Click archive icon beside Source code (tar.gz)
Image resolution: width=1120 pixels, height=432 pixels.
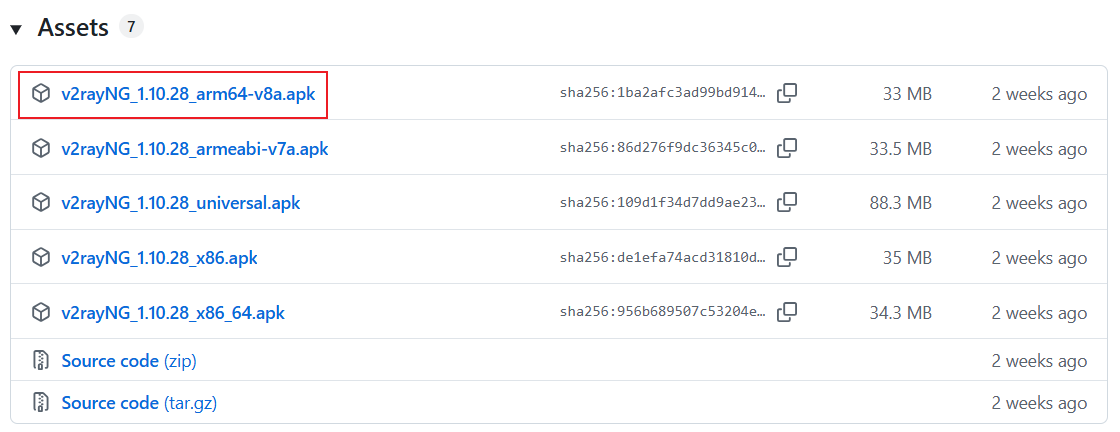[x=40, y=403]
